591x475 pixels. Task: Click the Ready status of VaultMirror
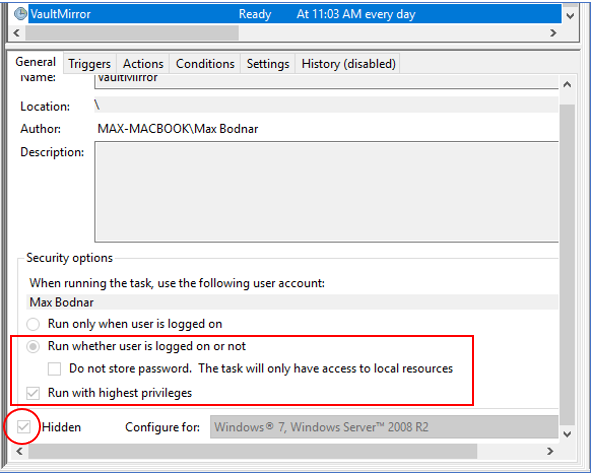pos(255,14)
